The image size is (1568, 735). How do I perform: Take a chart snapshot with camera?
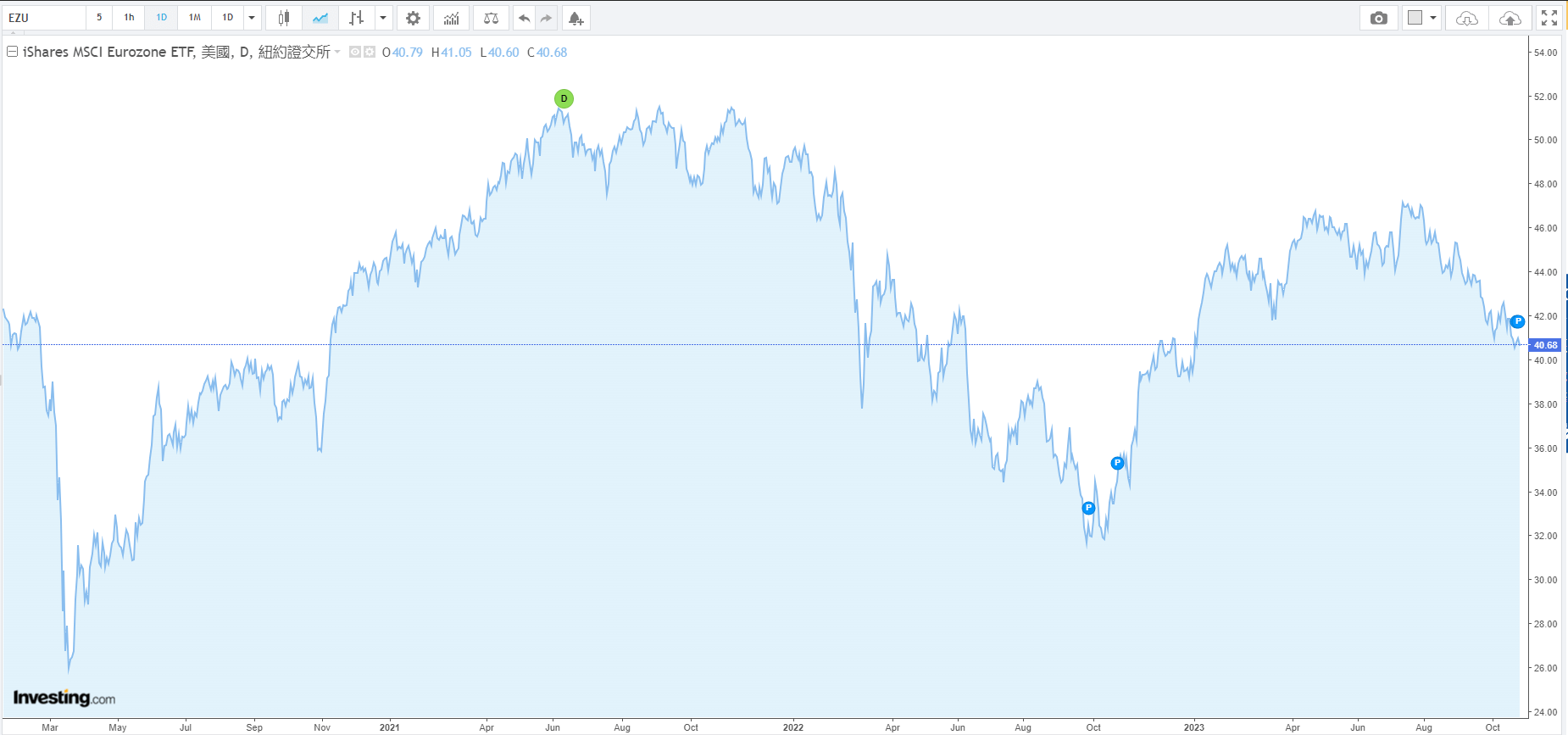(1378, 18)
